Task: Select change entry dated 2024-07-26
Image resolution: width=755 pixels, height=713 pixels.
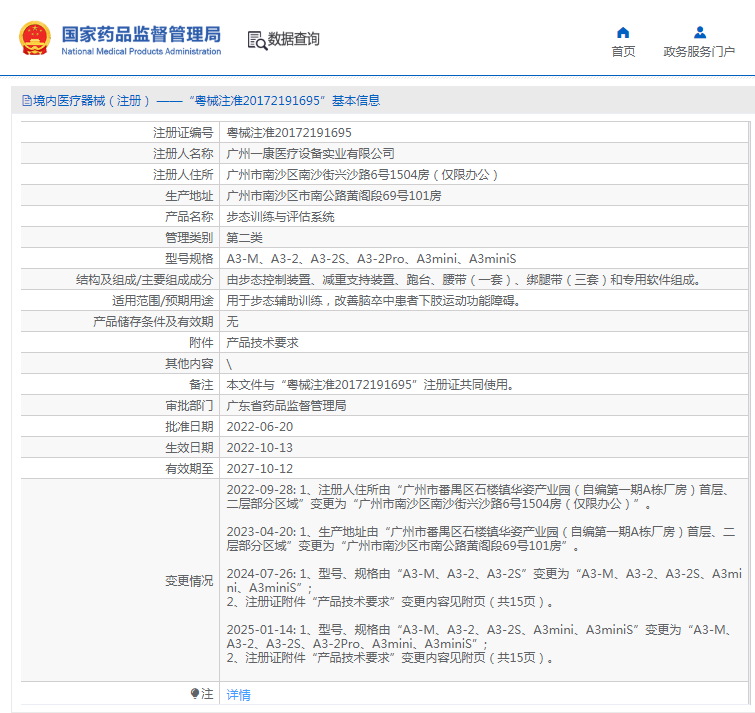Action: (484, 588)
